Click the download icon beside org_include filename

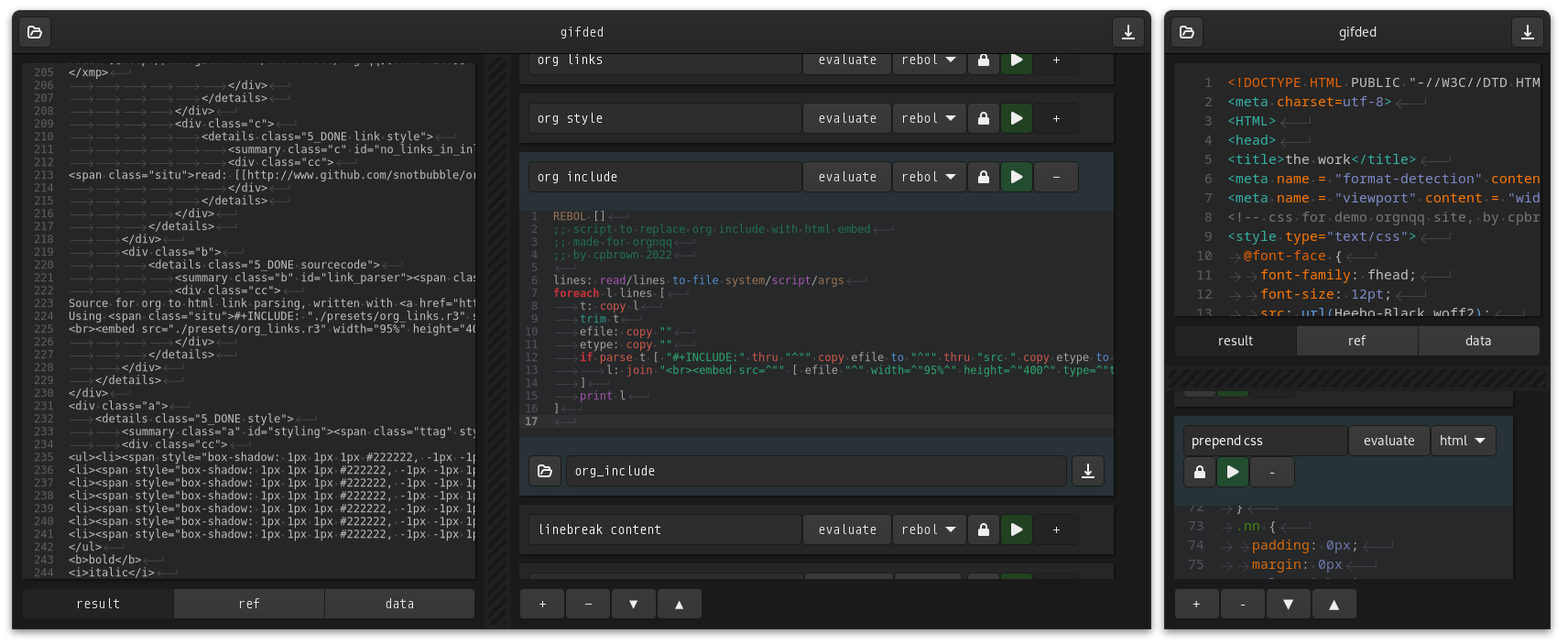click(x=1088, y=471)
